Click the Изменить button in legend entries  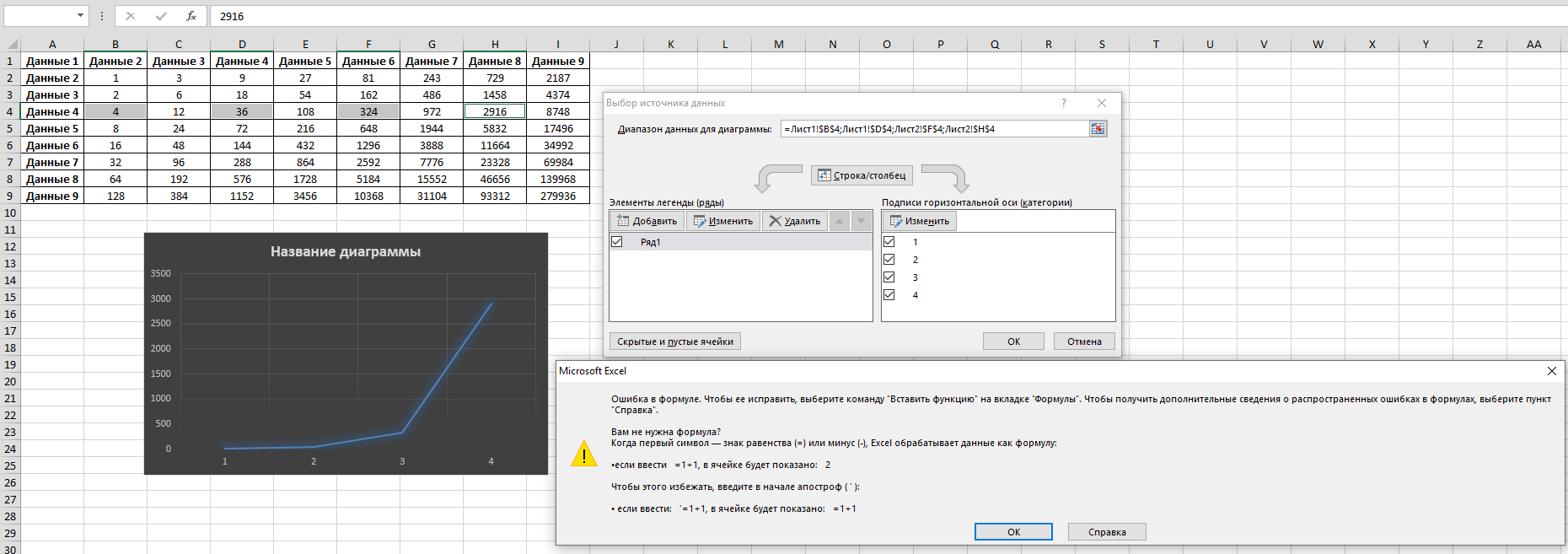[722, 221]
